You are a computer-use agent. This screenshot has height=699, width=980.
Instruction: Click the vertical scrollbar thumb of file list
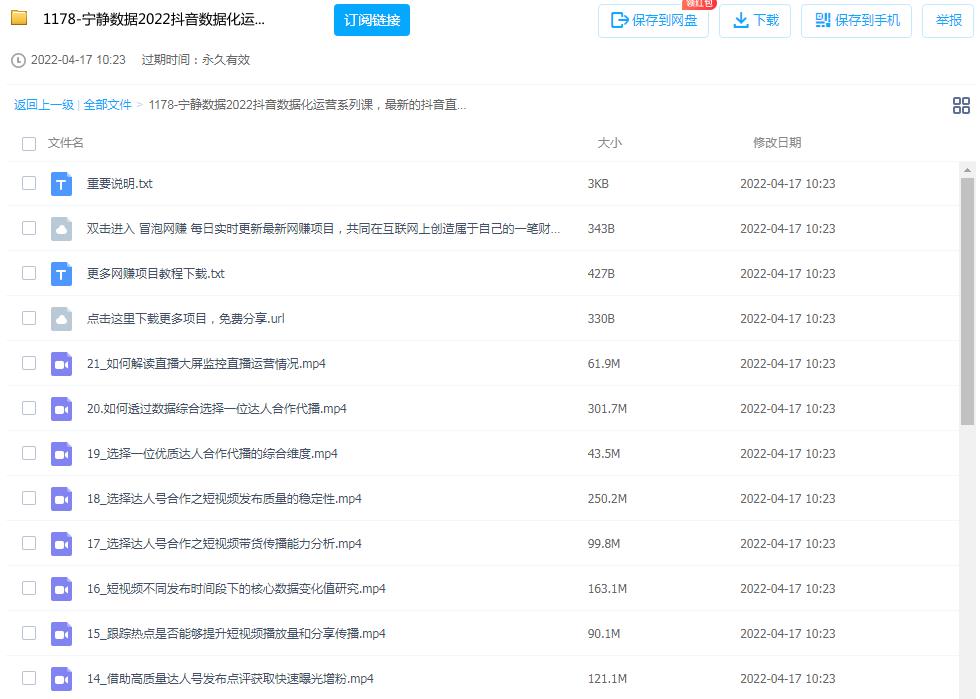(x=967, y=301)
